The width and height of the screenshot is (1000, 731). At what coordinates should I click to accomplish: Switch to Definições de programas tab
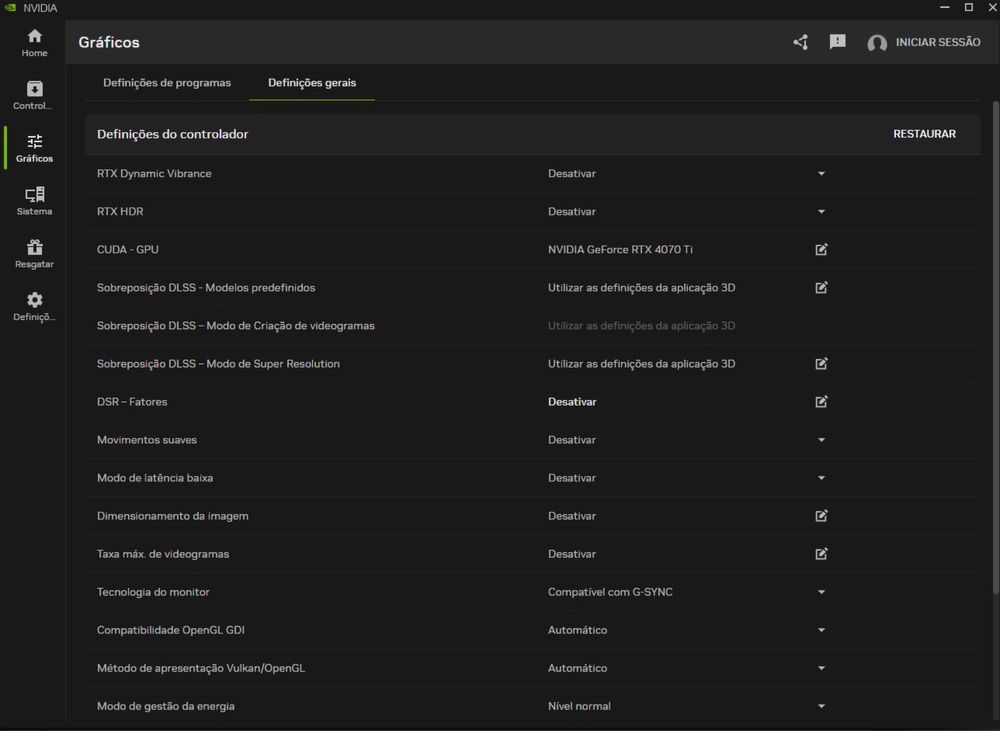(x=167, y=83)
